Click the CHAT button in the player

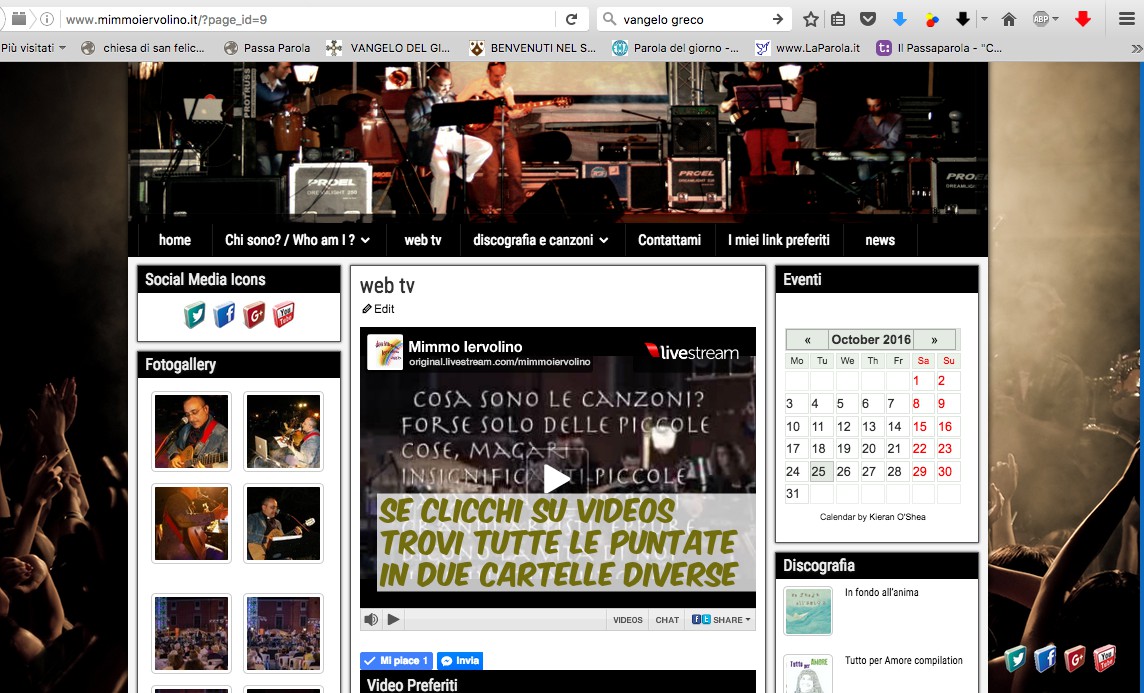(667, 620)
